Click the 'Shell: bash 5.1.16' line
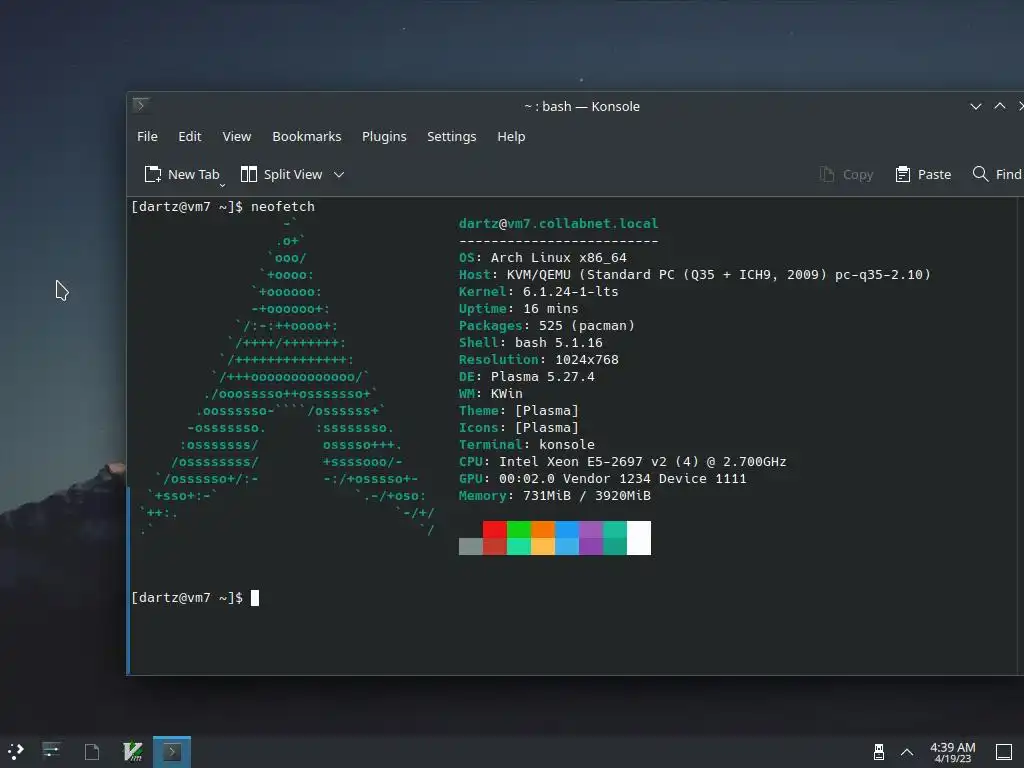The height and width of the screenshot is (768, 1024). 531,342
